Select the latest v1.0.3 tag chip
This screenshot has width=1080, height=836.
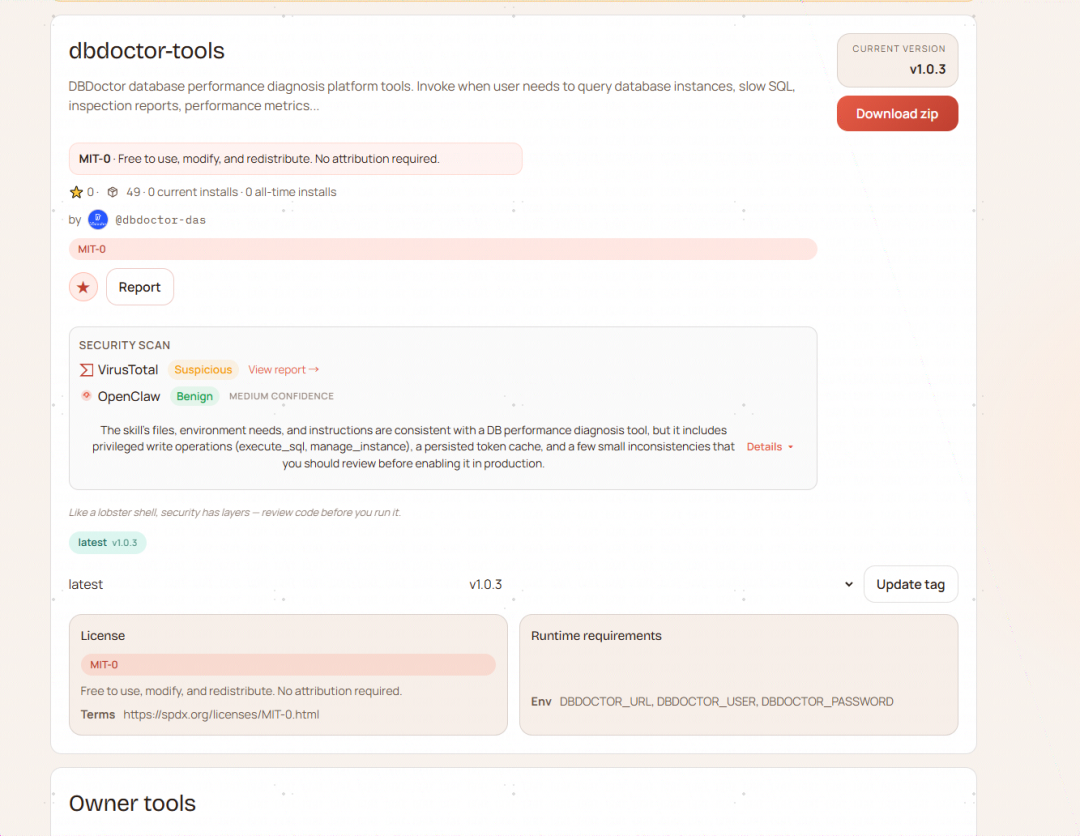click(x=107, y=543)
